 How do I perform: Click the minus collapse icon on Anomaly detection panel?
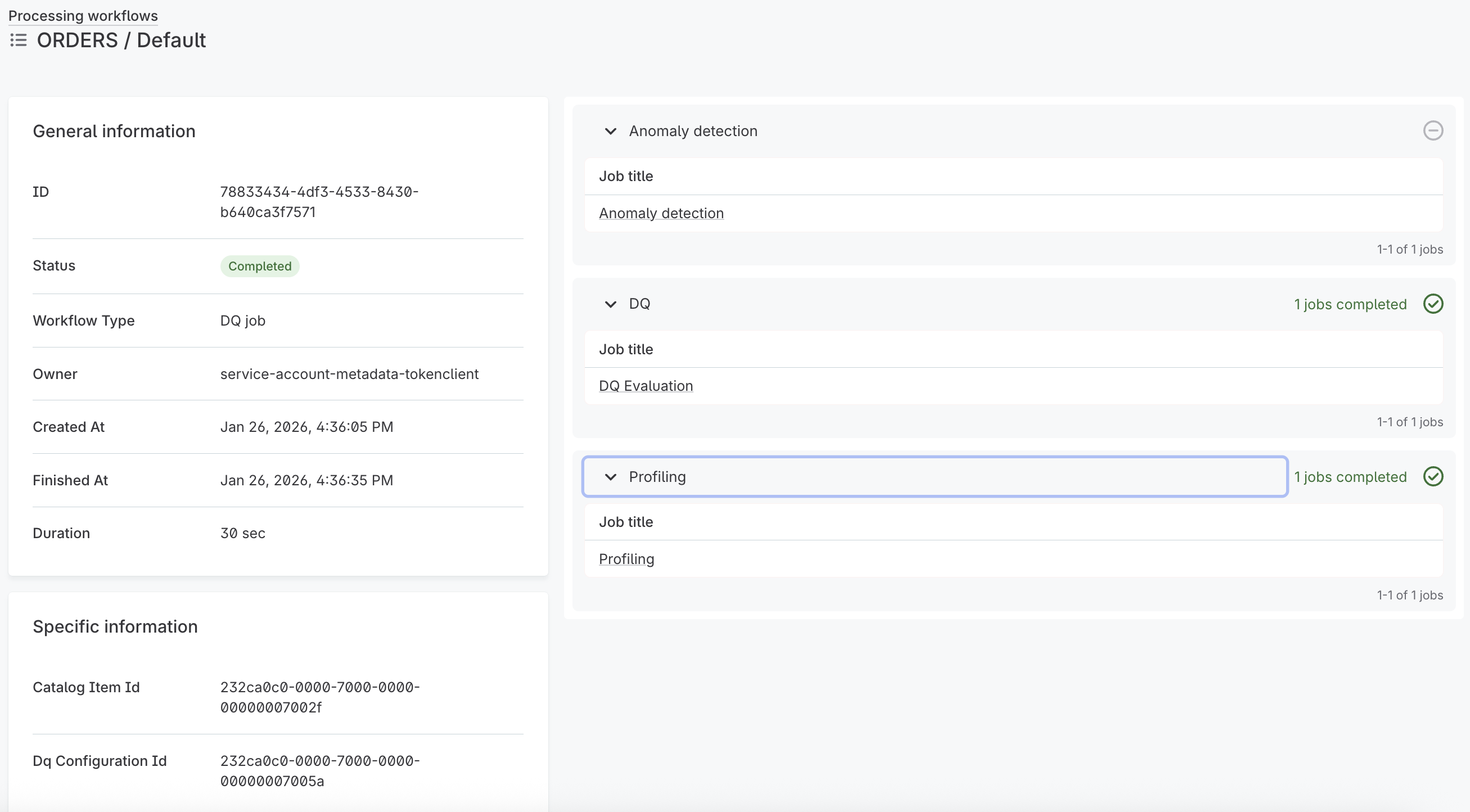tap(1433, 130)
